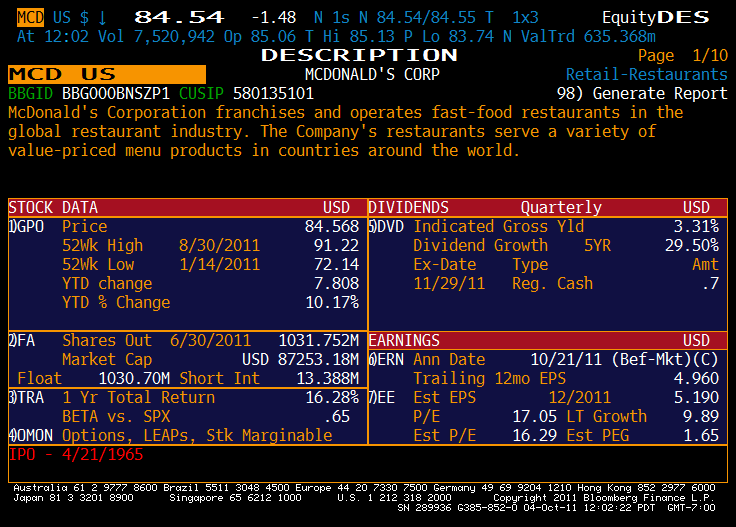The height and width of the screenshot is (527, 736).
Task: Click the IPO - 4/21/1965 line
Action: coord(76,454)
